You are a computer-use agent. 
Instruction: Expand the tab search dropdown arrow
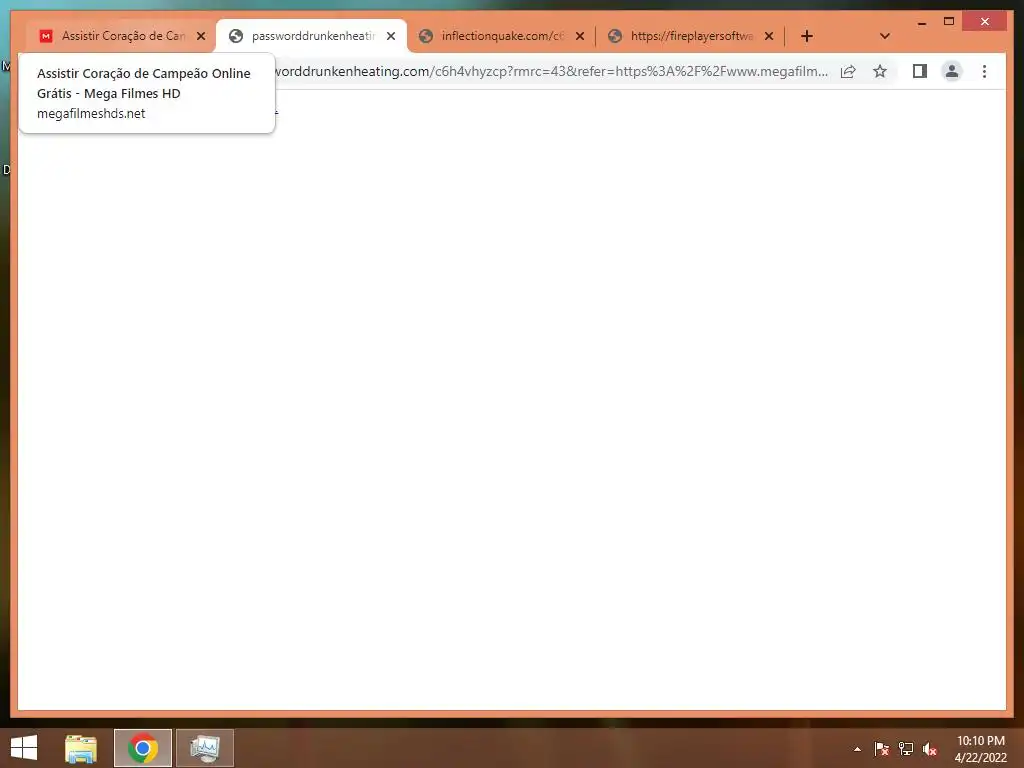(x=885, y=36)
